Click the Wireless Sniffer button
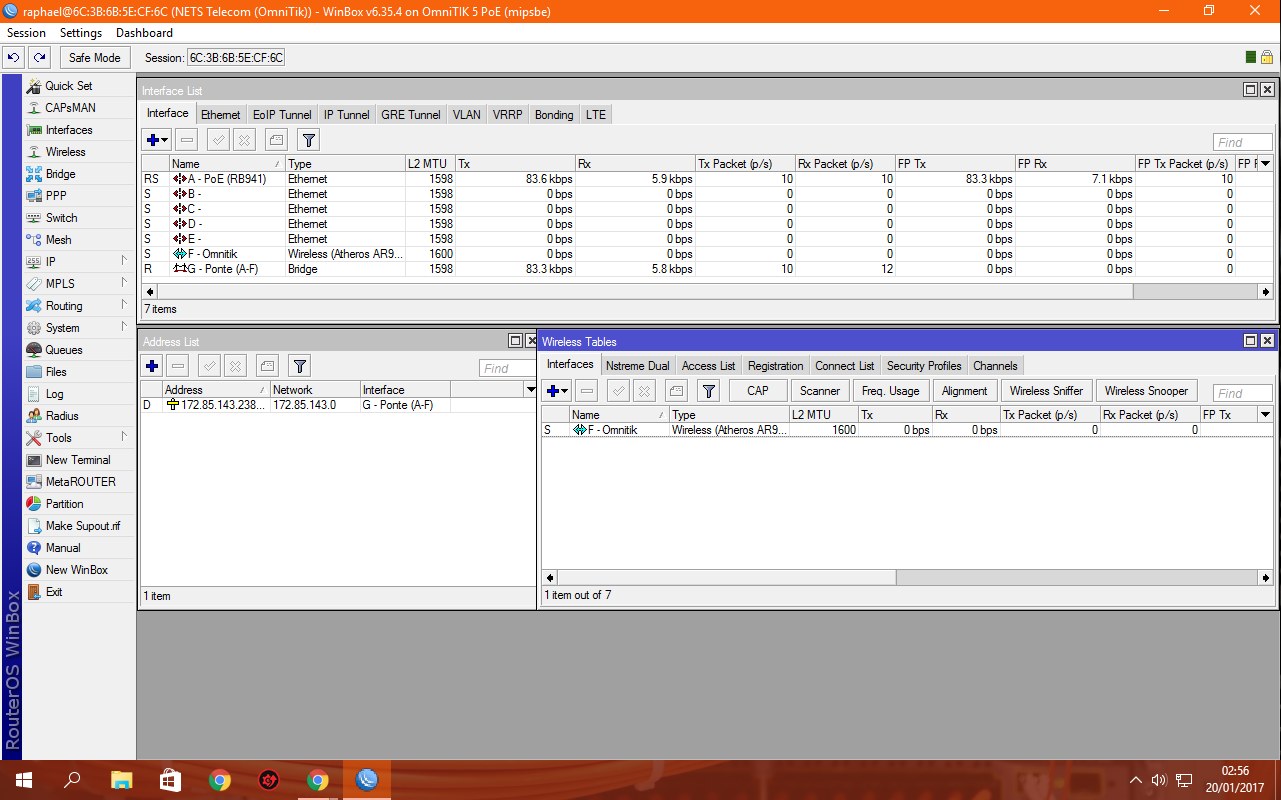Image resolution: width=1281 pixels, height=800 pixels. (x=1046, y=391)
